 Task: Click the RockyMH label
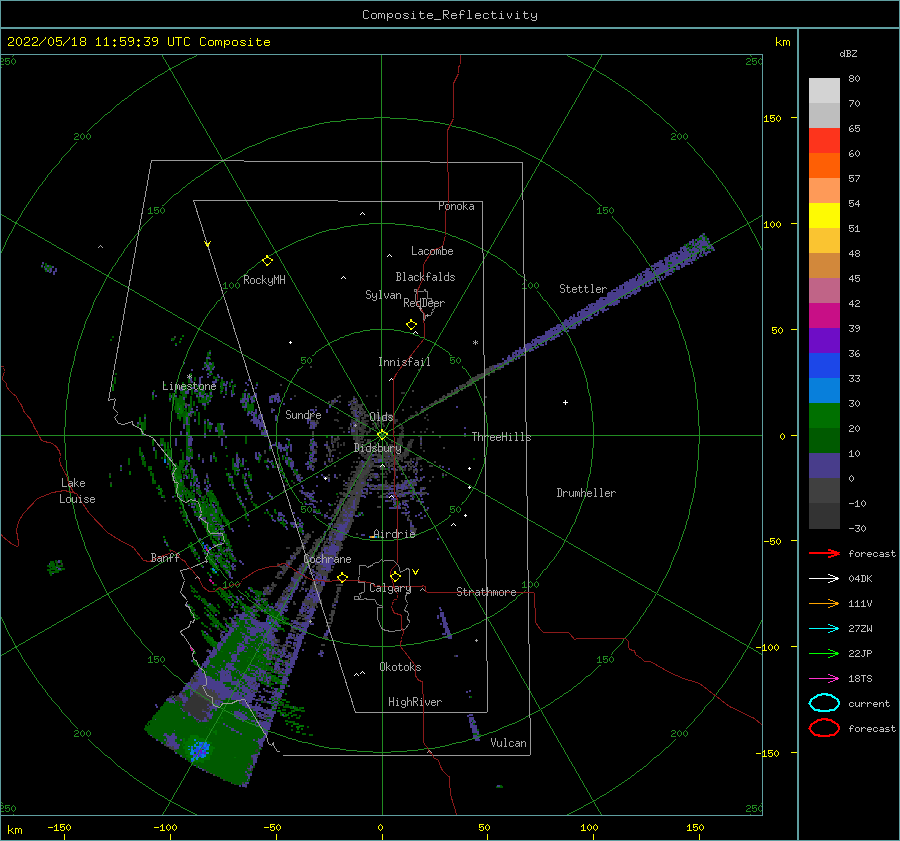[264, 280]
